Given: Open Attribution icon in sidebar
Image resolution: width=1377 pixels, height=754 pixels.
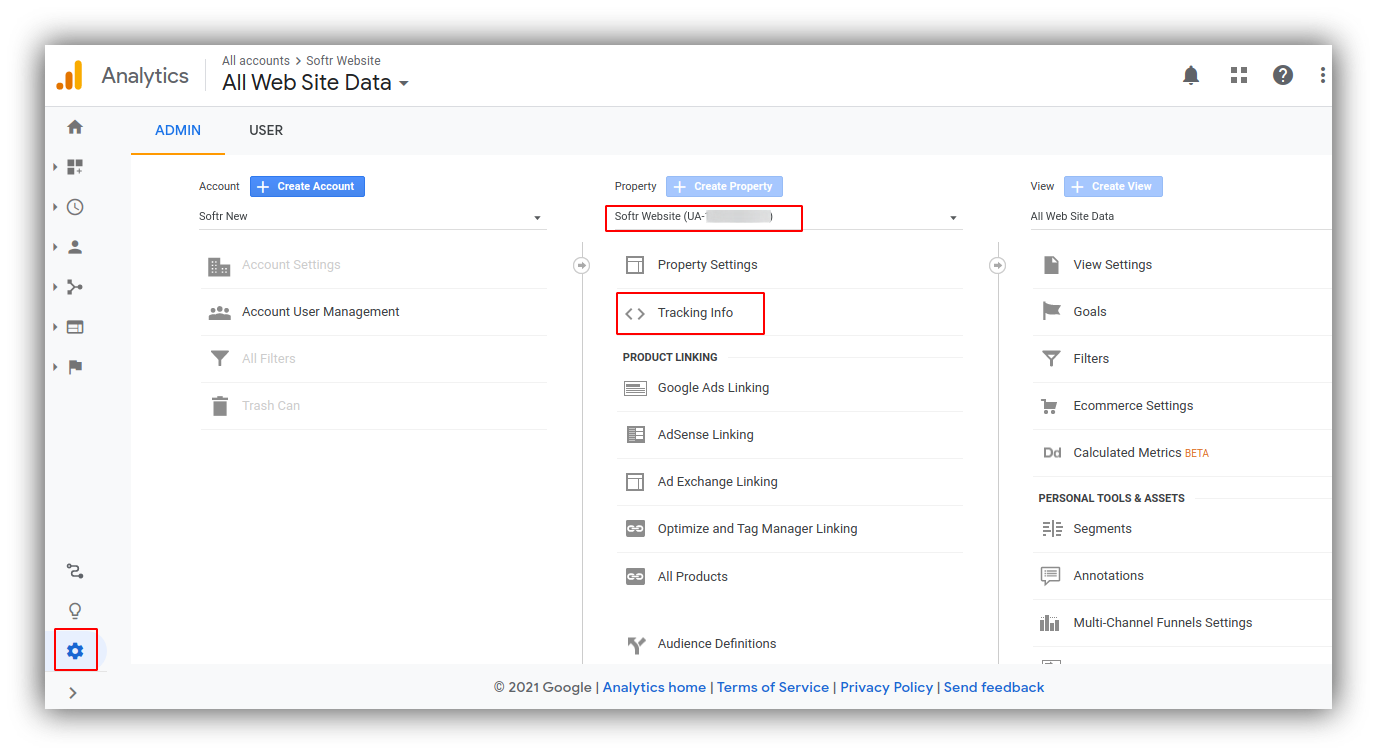Looking at the screenshot, I should click(x=75, y=571).
